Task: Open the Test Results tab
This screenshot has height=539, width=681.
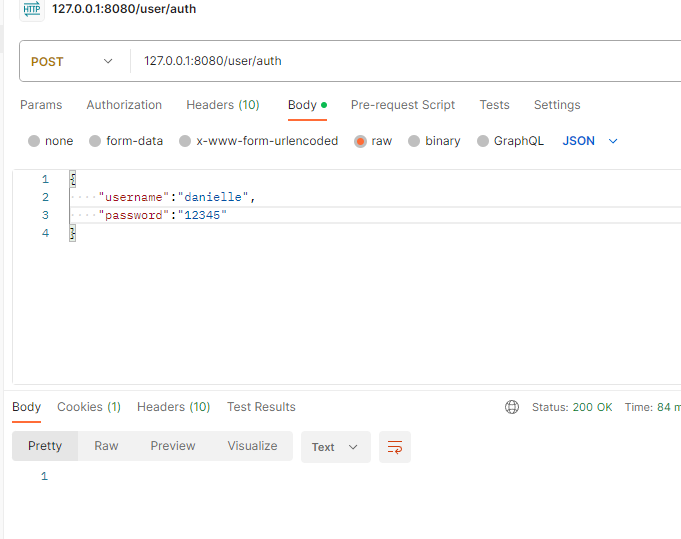Action: 261,407
